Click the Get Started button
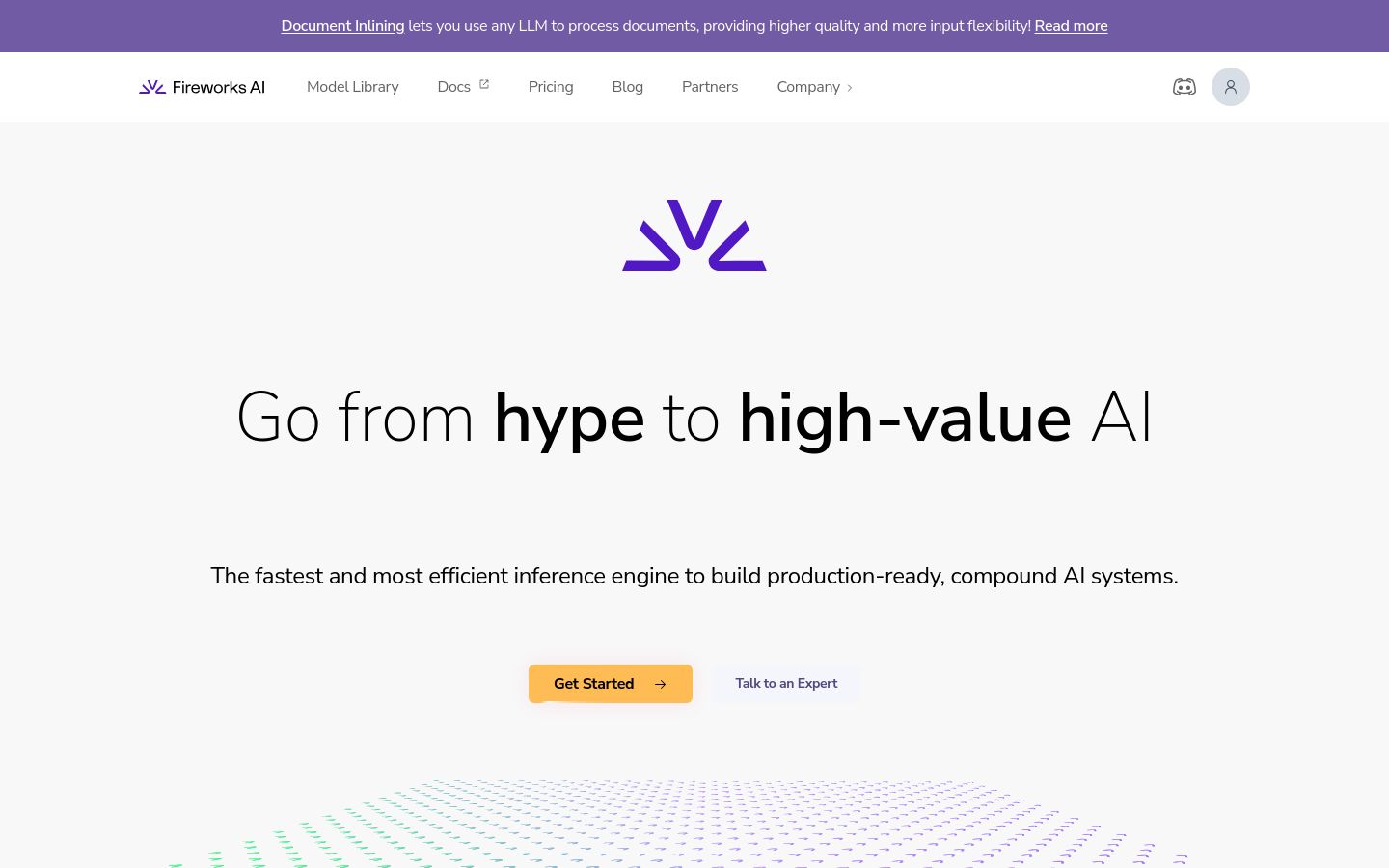This screenshot has height=868, width=1389. [611, 684]
